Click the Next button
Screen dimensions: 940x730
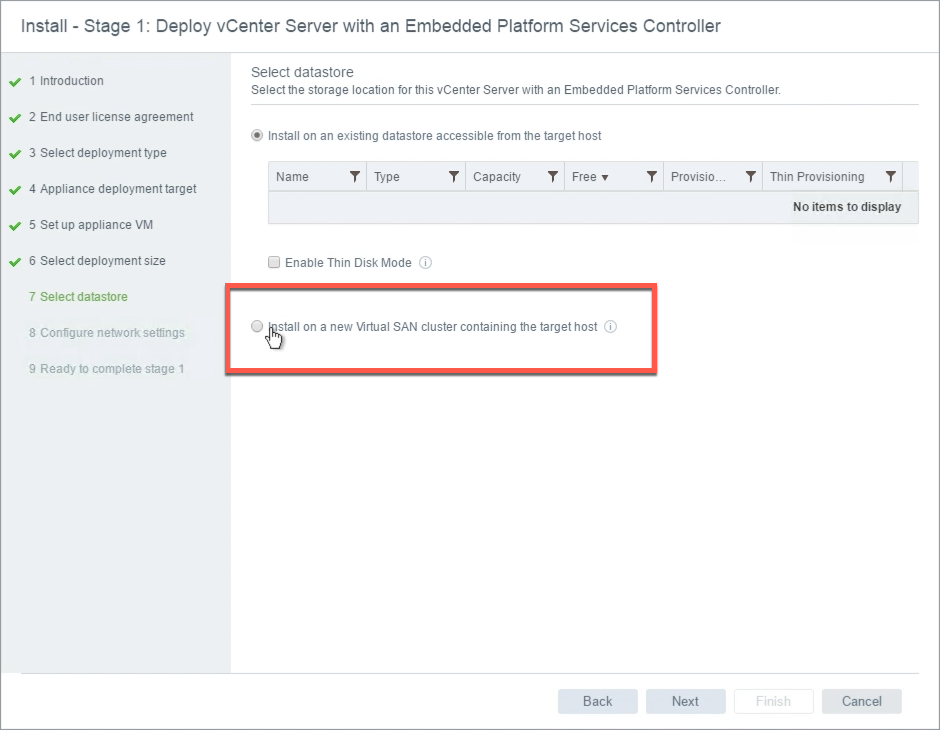[x=685, y=701]
